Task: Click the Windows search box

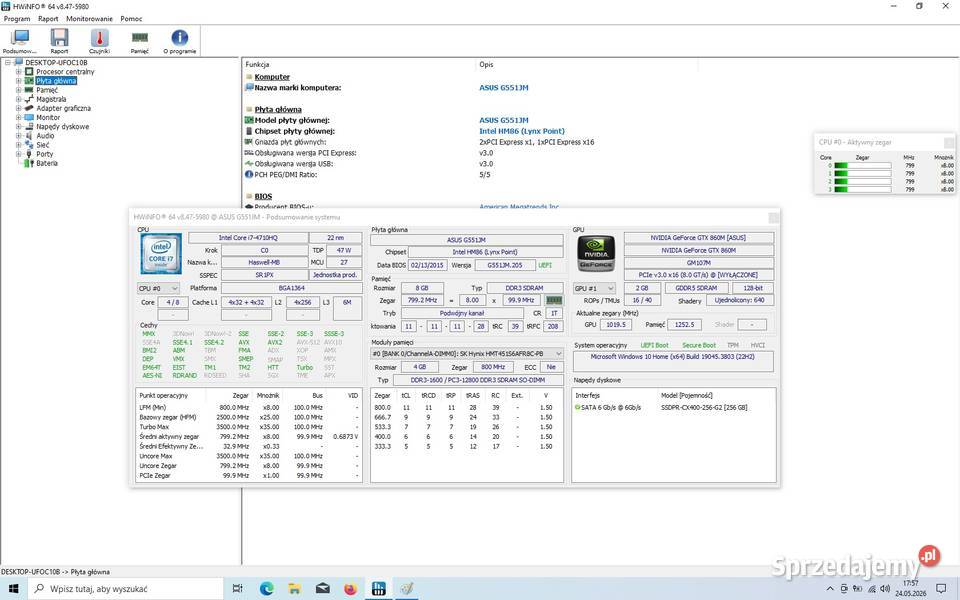Action: [x=126, y=589]
